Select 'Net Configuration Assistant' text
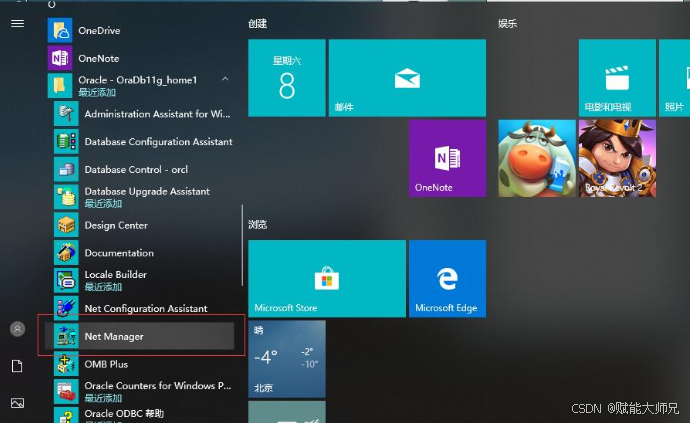This screenshot has height=423, width=690. [146, 309]
